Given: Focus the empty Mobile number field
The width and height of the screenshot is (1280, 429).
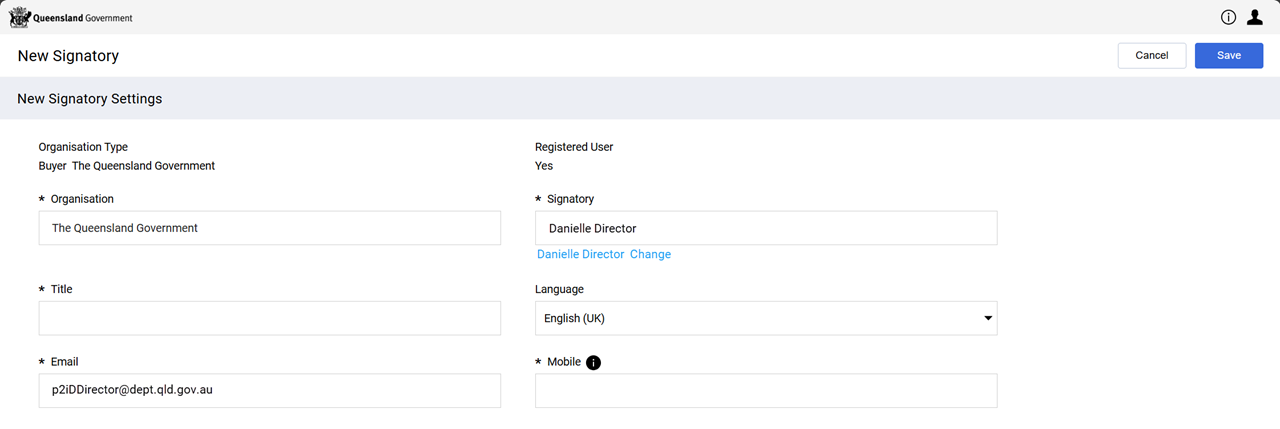Looking at the screenshot, I should [x=766, y=391].
